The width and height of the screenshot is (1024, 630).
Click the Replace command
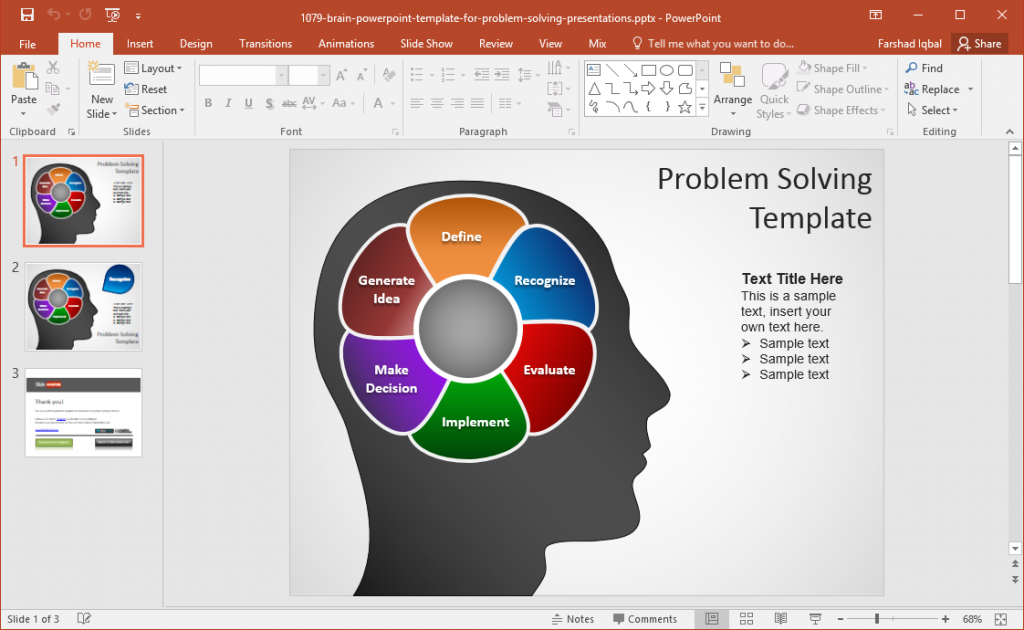[936, 89]
